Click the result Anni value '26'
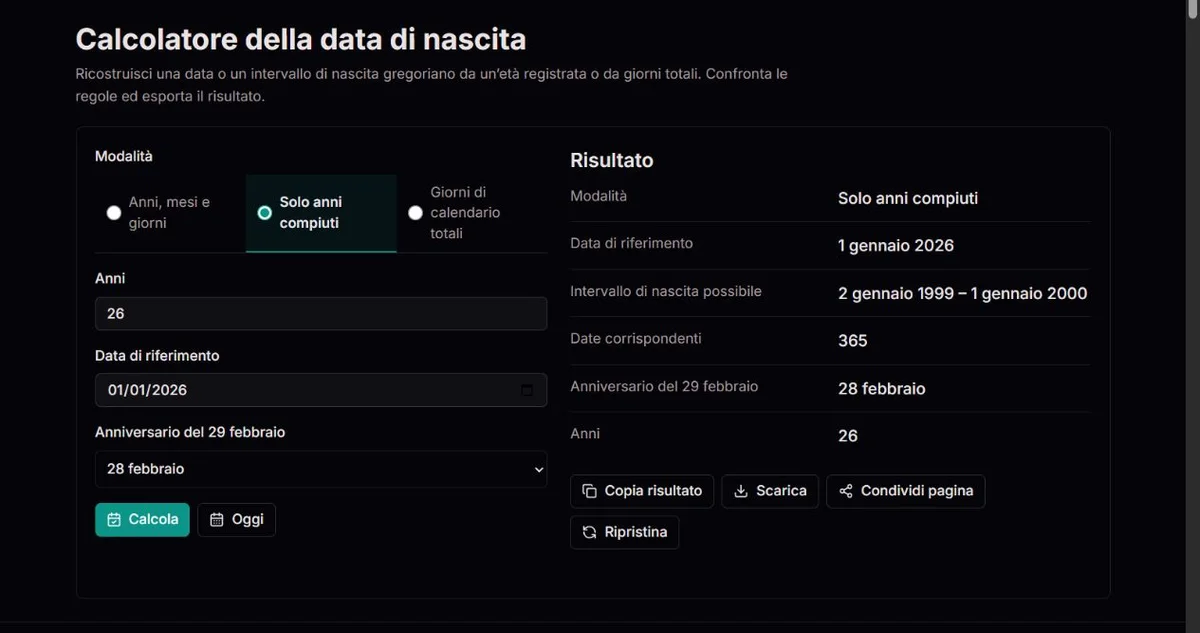Viewport: 1200px width, 633px height. point(848,436)
